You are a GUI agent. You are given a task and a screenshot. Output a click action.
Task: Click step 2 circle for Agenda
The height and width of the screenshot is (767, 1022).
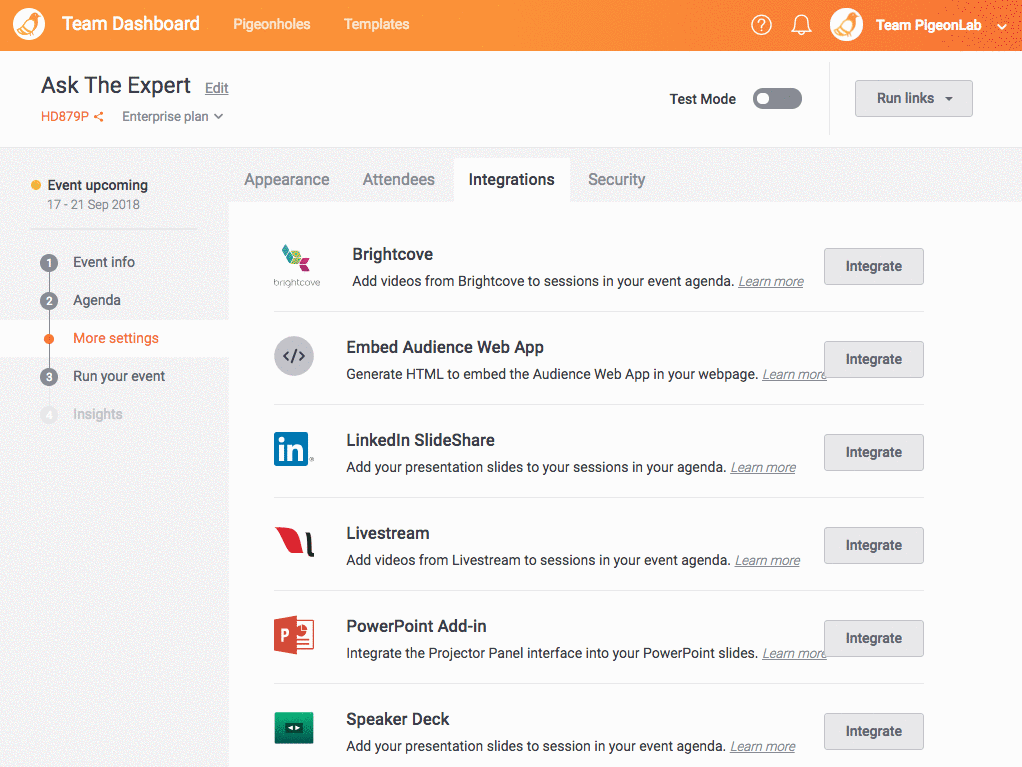(49, 300)
